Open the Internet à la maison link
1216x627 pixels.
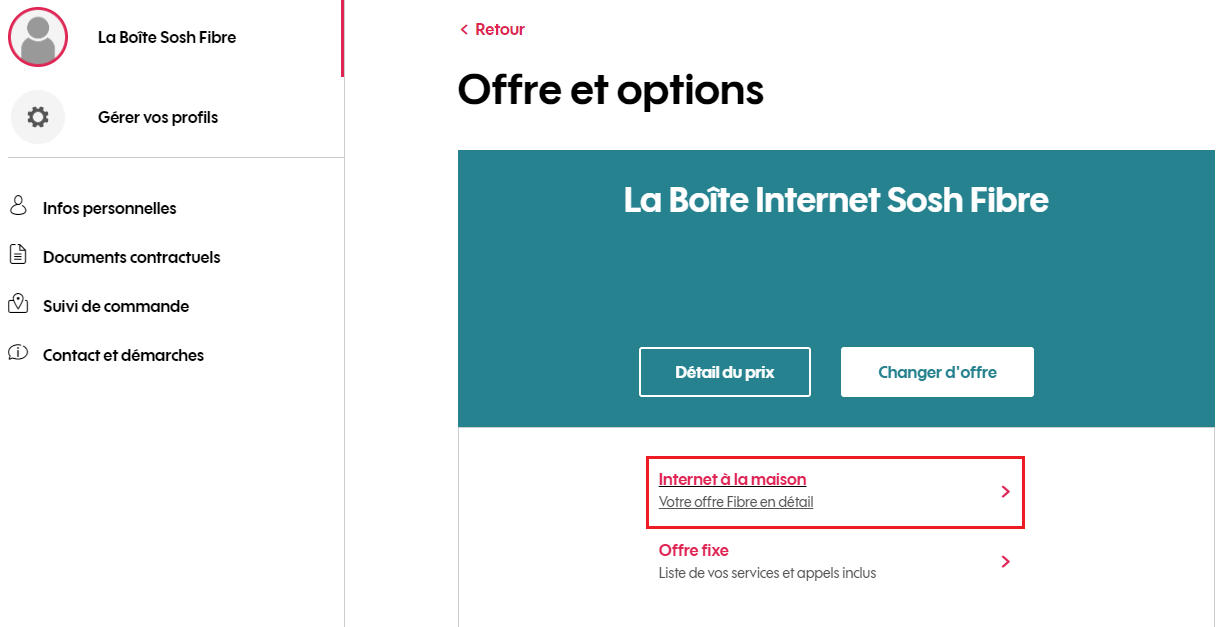click(x=733, y=479)
